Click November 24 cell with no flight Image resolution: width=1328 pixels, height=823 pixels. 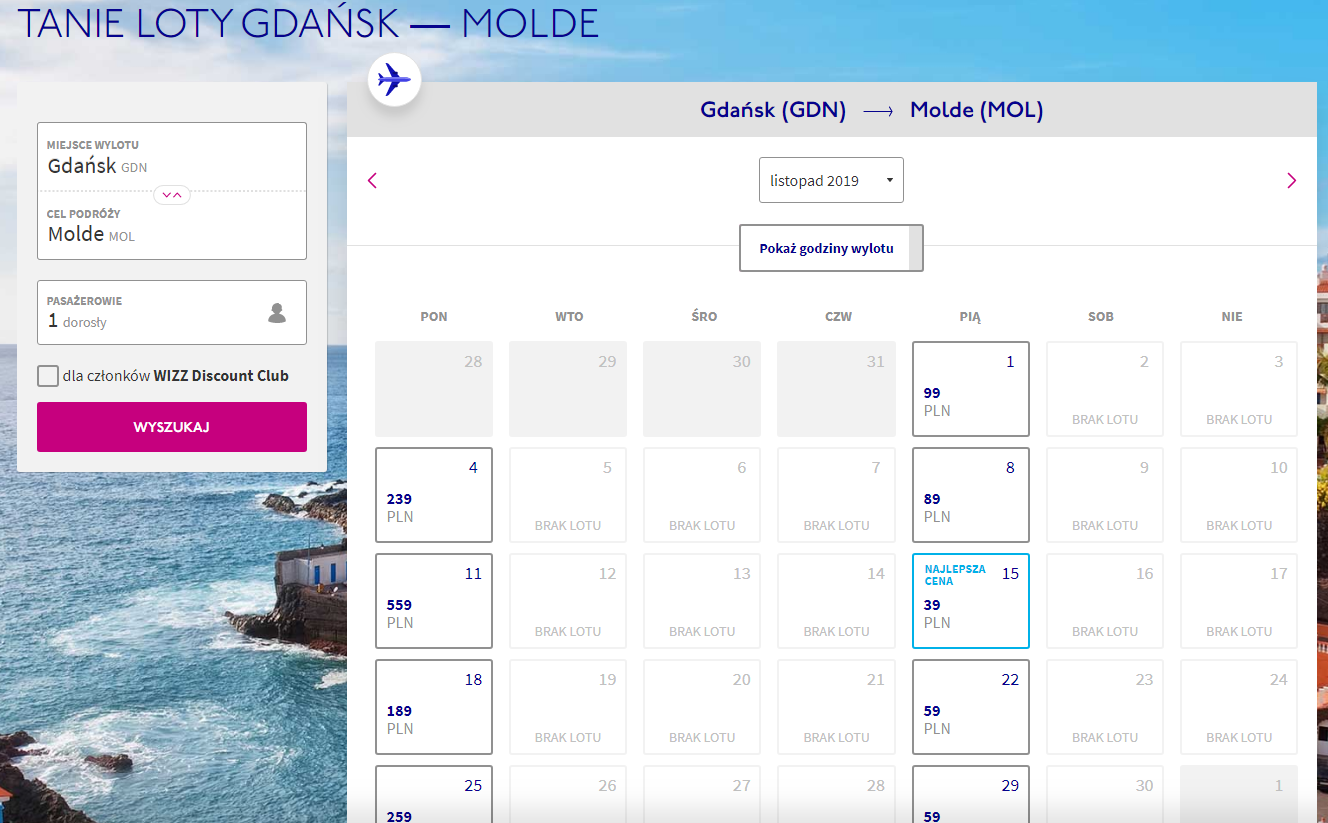1239,707
